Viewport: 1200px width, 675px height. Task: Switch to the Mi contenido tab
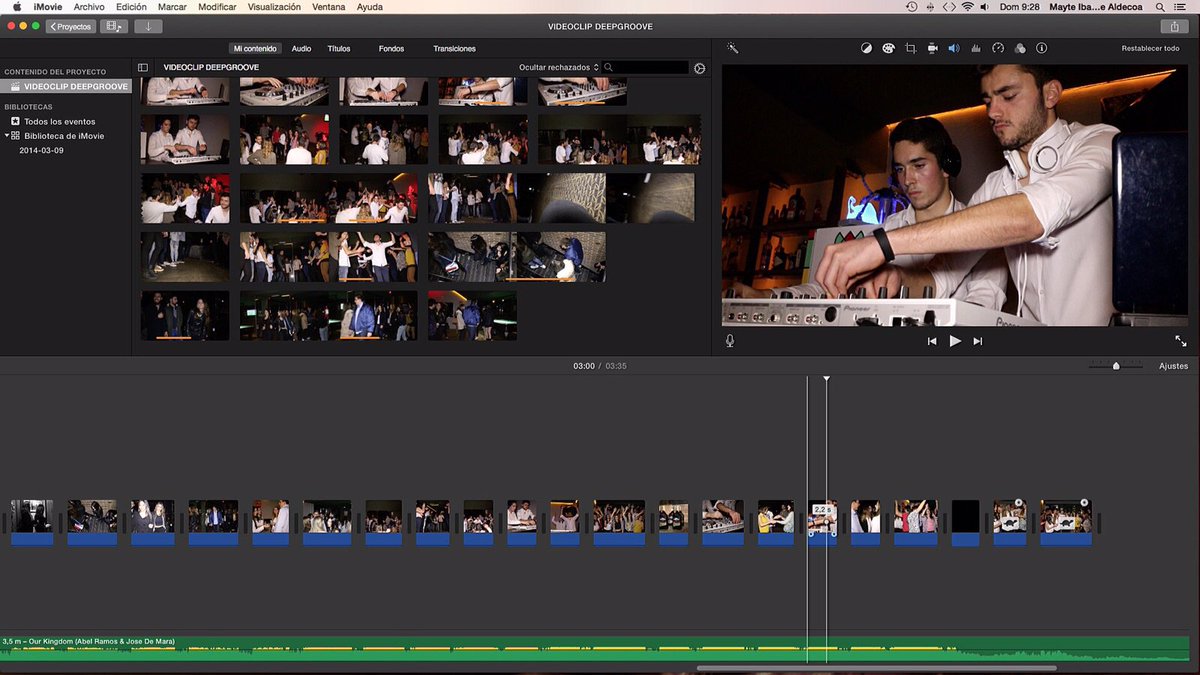coord(255,48)
